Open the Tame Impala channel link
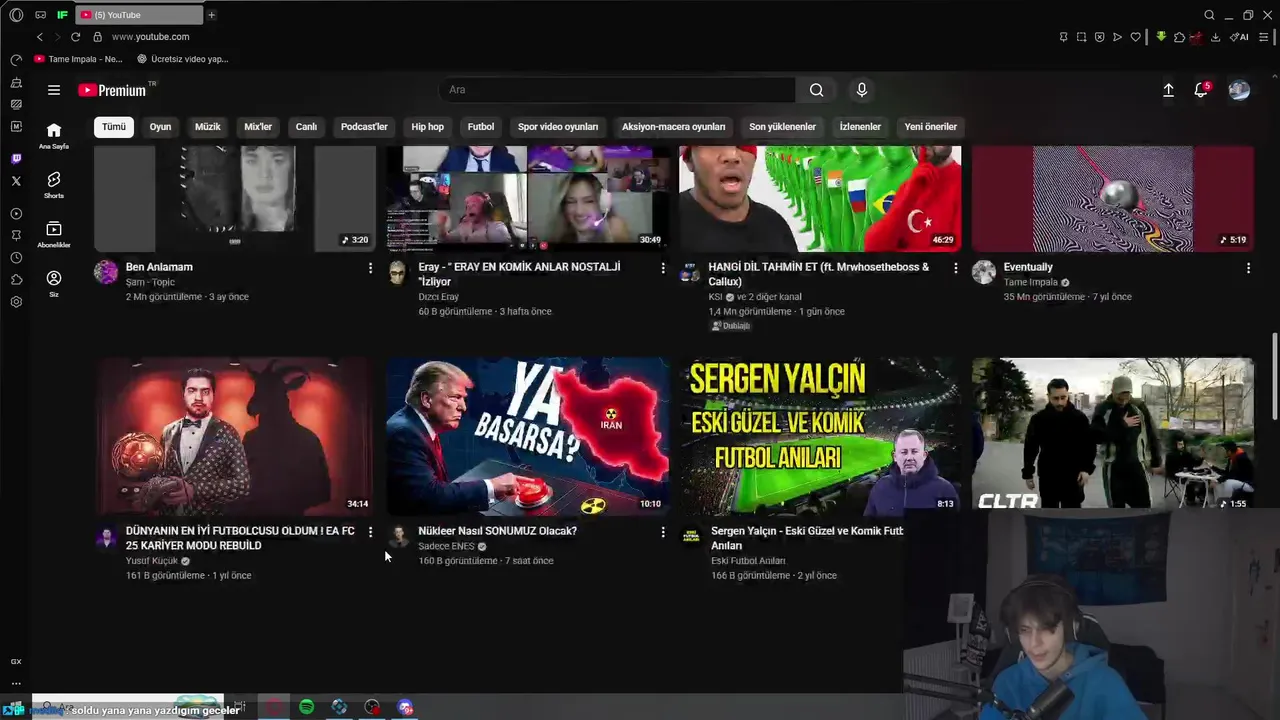 pos(1030,282)
